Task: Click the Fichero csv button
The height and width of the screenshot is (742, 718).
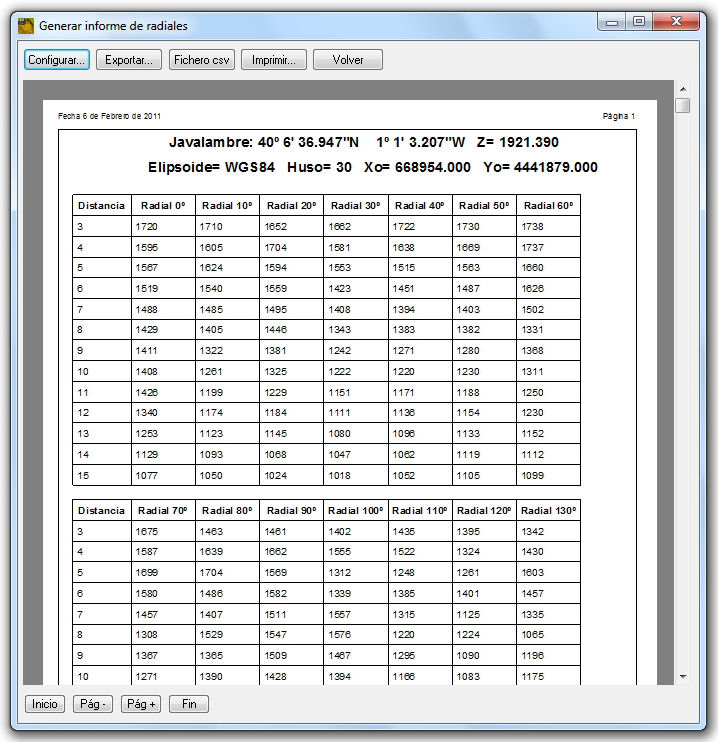Action: click(x=202, y=60)
